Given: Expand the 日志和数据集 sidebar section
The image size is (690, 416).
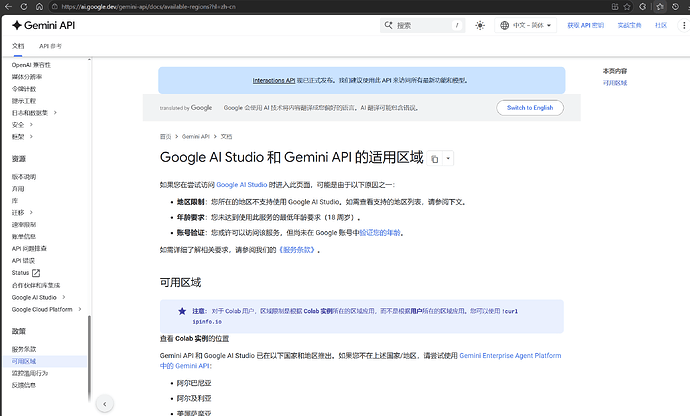Looking at the screenshot, I should coord(55,113).
